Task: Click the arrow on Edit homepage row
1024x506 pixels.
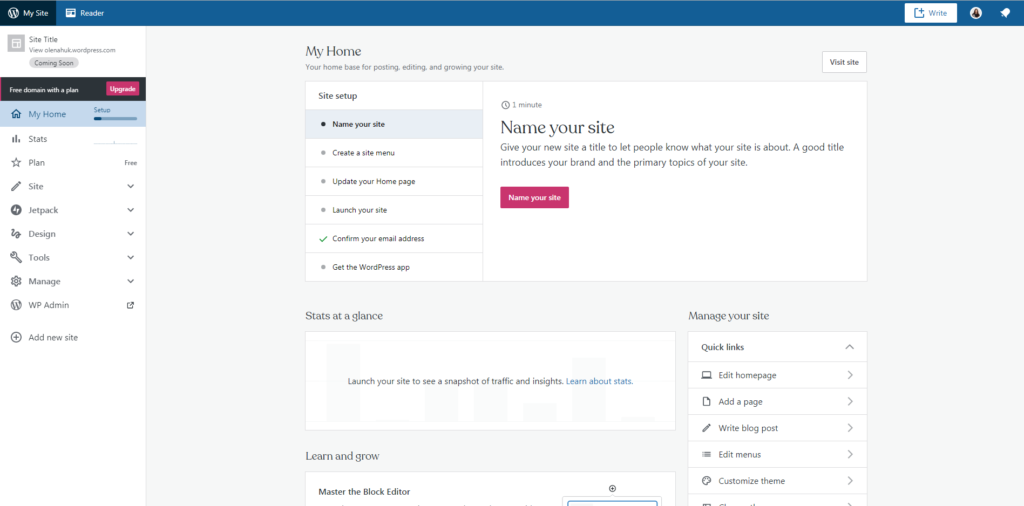Action: click(850, 375)
